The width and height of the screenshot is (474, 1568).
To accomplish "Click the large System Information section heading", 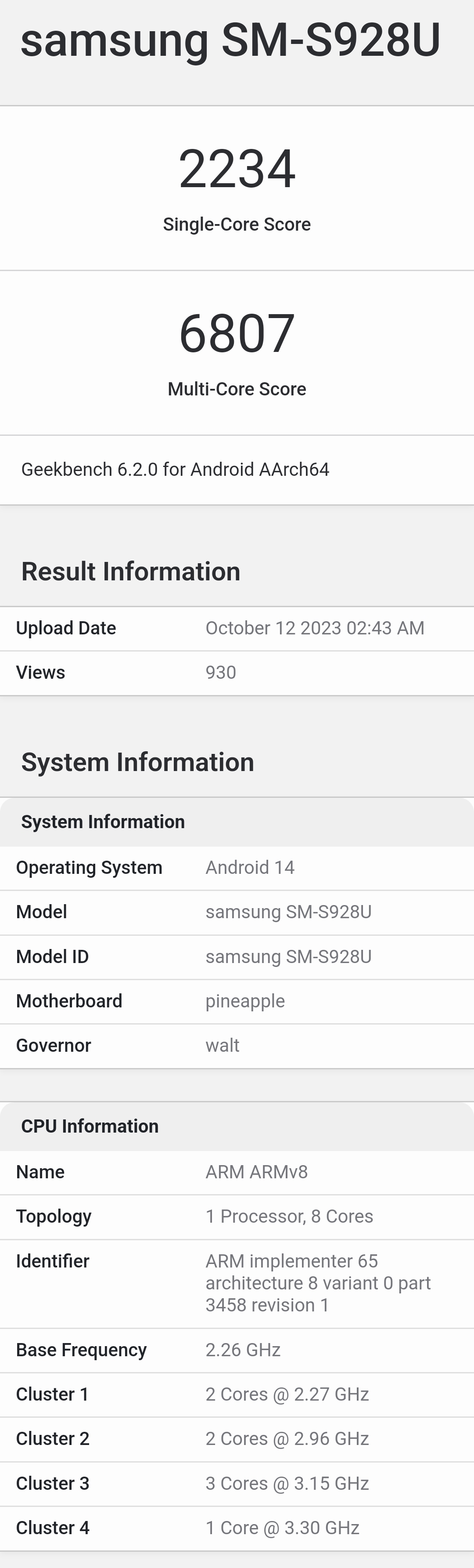I will (137, 762).
